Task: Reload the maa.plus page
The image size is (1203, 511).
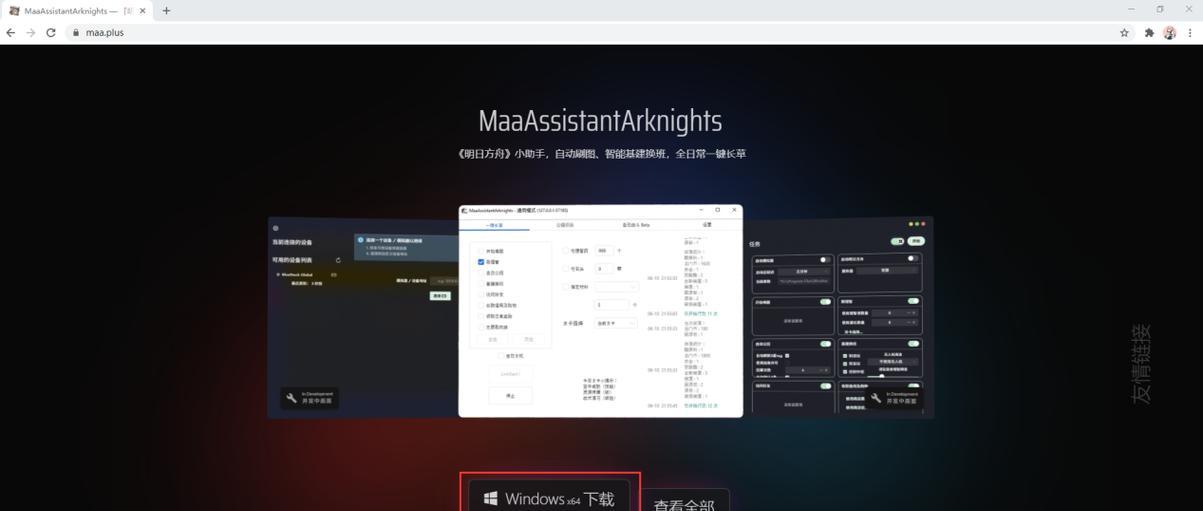Action: click(51, 32)
